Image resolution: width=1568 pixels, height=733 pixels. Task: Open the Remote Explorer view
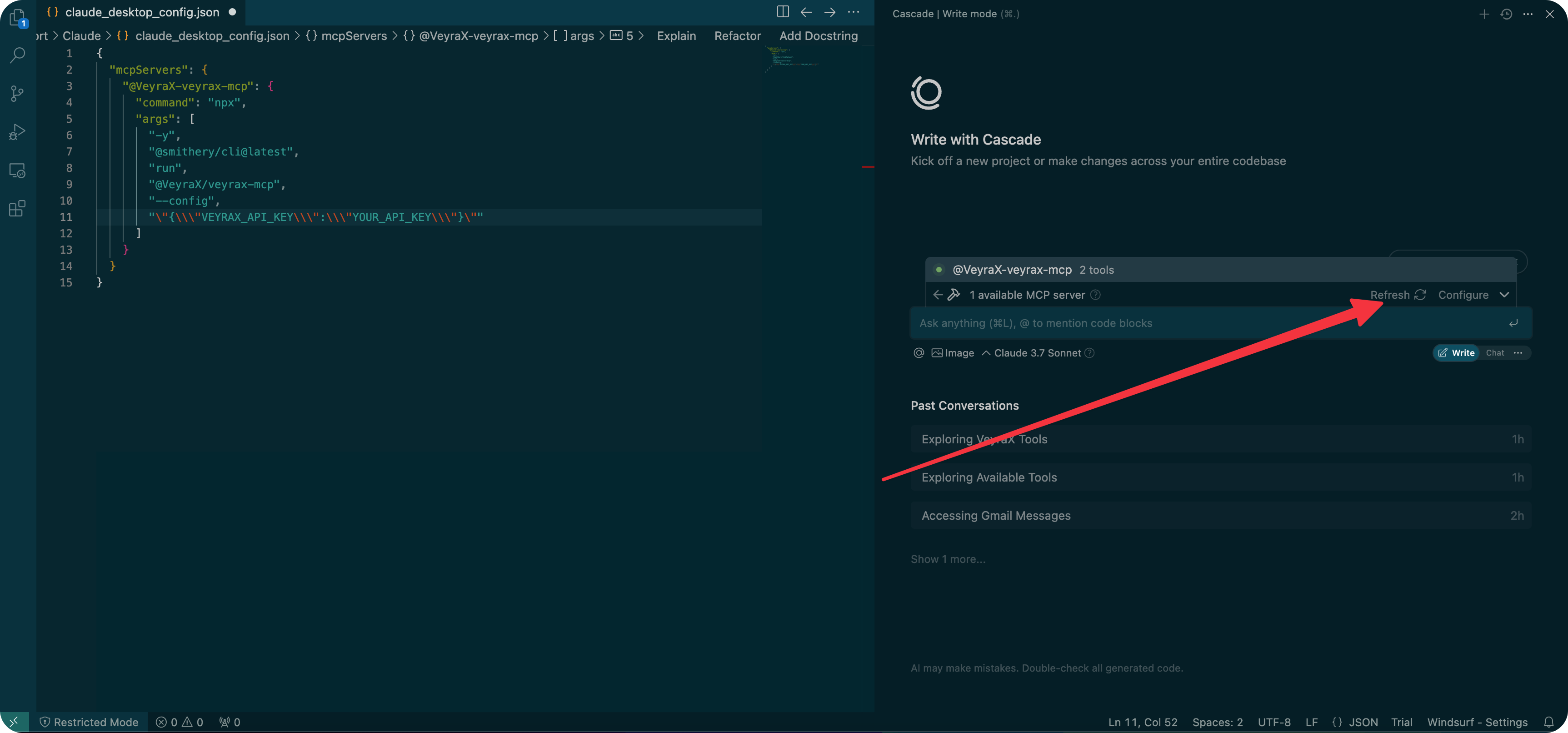pos(18,171)
